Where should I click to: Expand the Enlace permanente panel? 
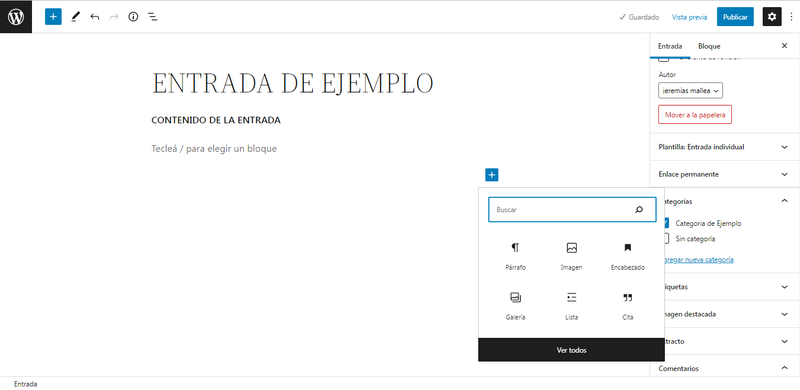[x=724, y=174]
